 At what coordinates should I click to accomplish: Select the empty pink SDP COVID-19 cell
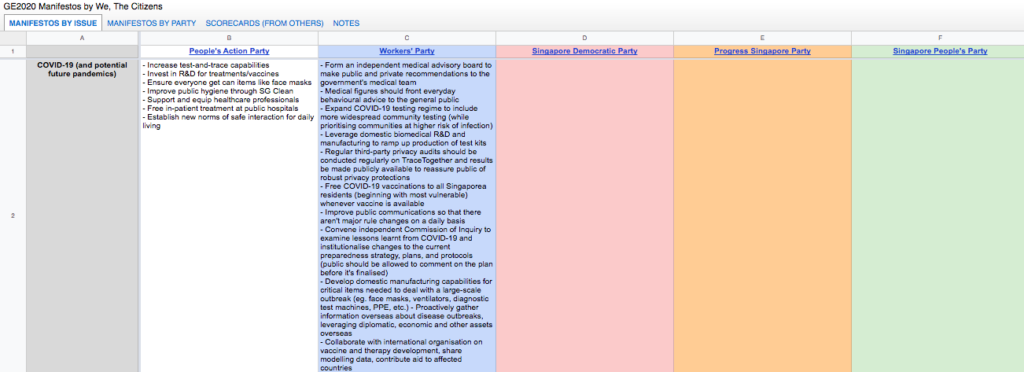click(584, 215)
